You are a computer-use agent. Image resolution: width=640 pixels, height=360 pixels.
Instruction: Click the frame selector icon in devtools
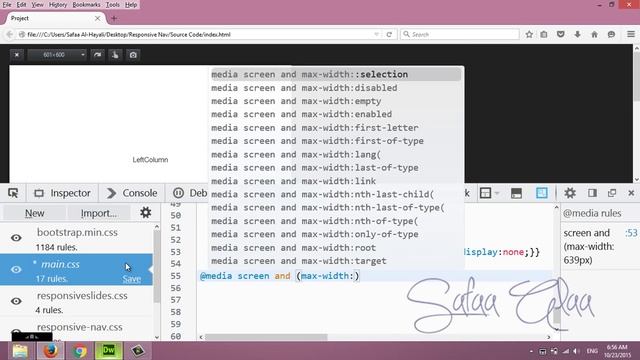pos(486,193)
